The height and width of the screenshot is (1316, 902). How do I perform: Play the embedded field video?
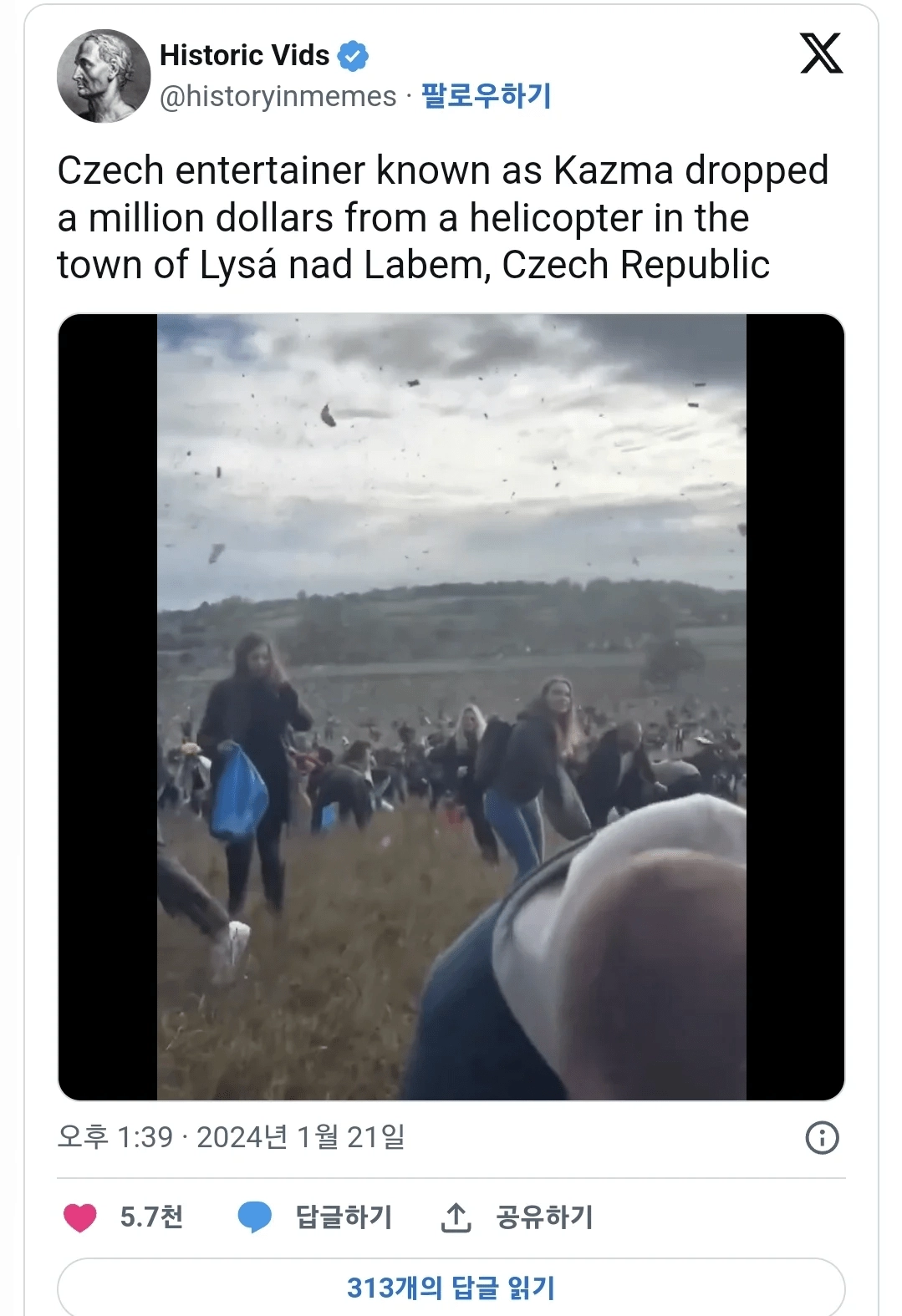[x=451, y=707]
